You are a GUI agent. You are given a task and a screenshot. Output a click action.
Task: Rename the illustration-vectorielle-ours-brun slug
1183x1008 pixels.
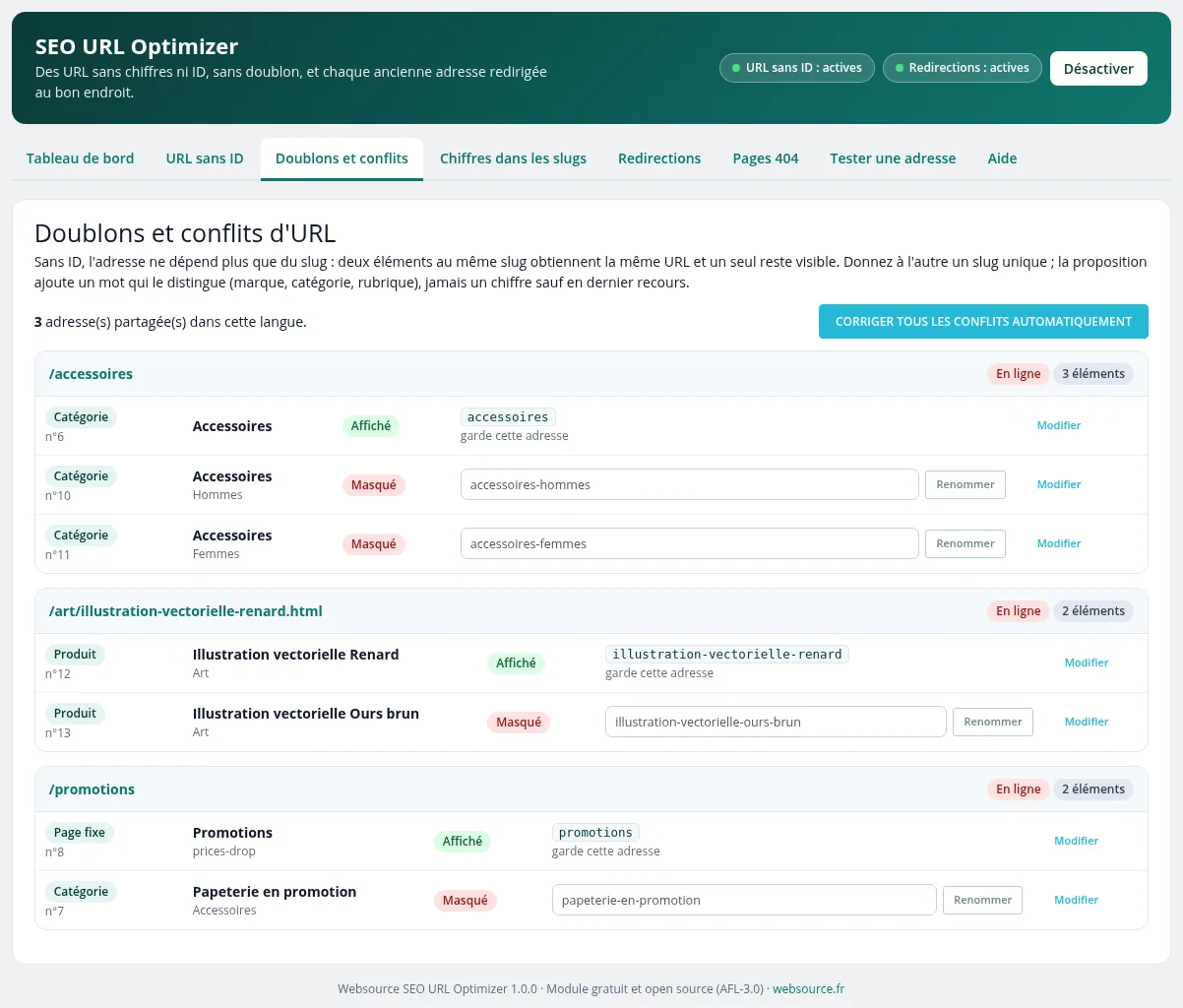click(993, 722)
